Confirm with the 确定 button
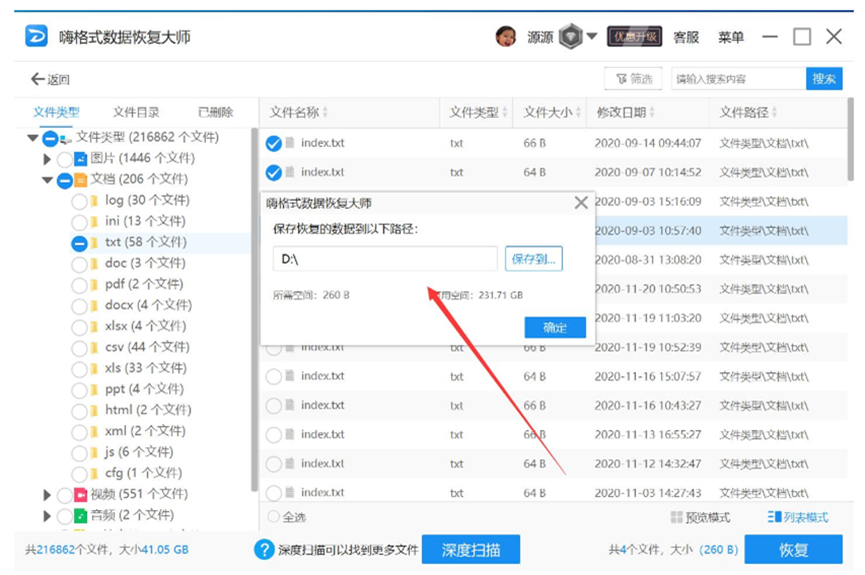865x575 pixels. click(x=555, y=327)
